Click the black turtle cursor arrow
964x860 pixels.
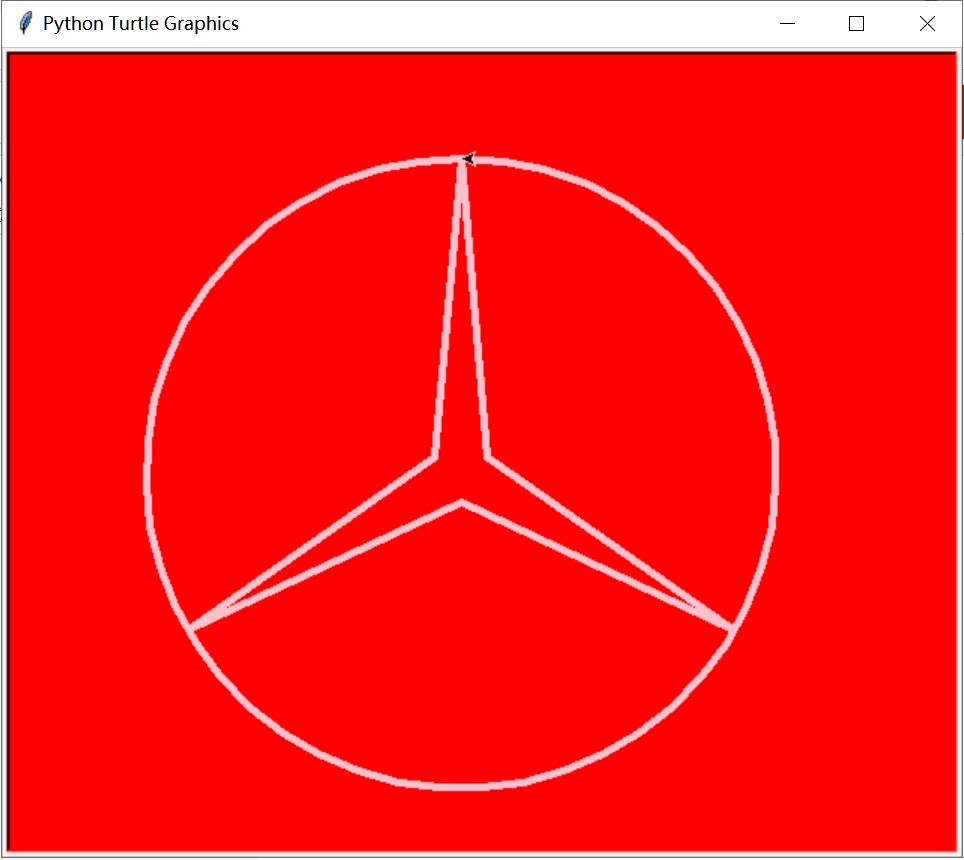[x=469, y=159]
